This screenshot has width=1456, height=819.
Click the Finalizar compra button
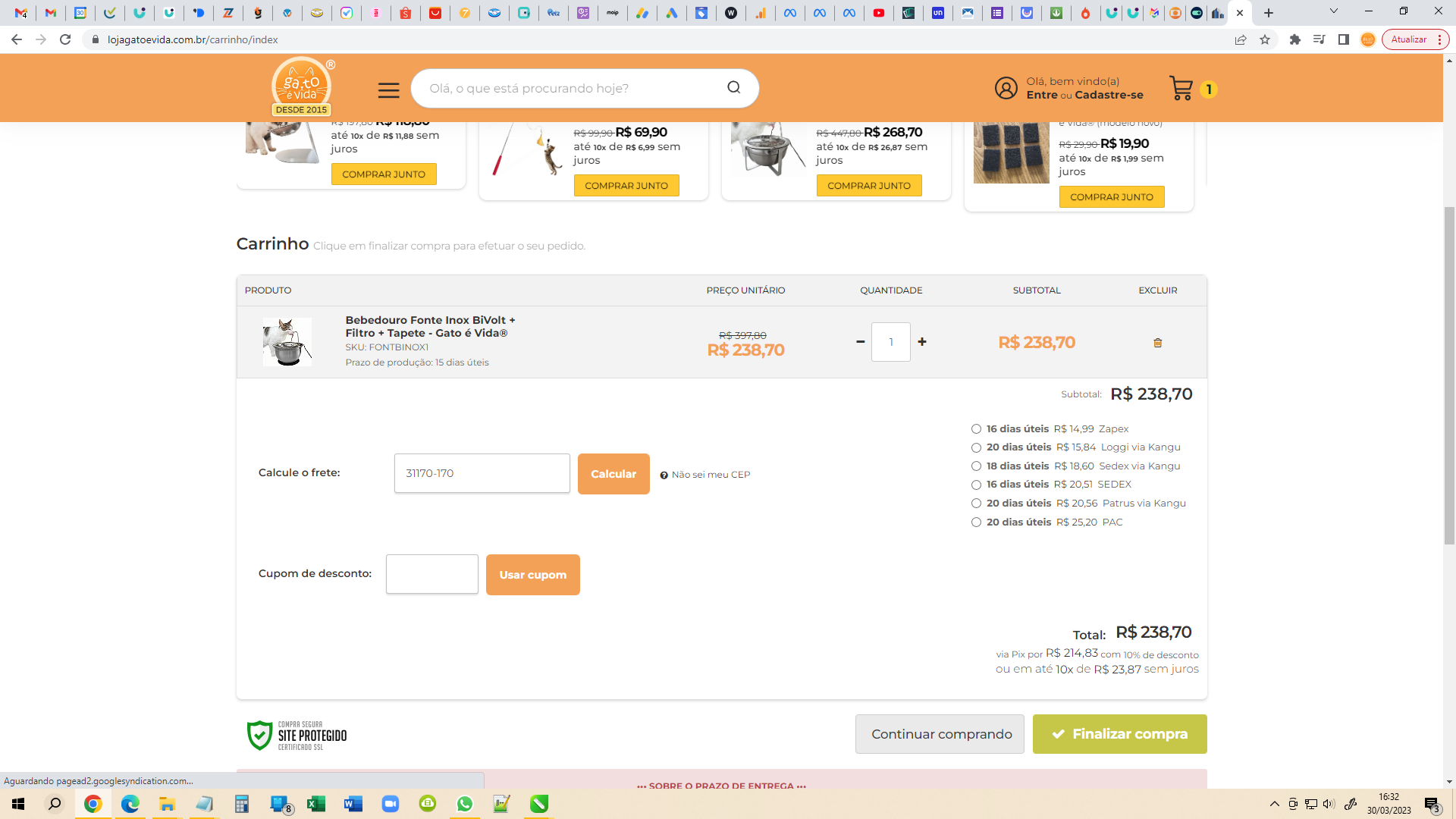point(1119,734)
